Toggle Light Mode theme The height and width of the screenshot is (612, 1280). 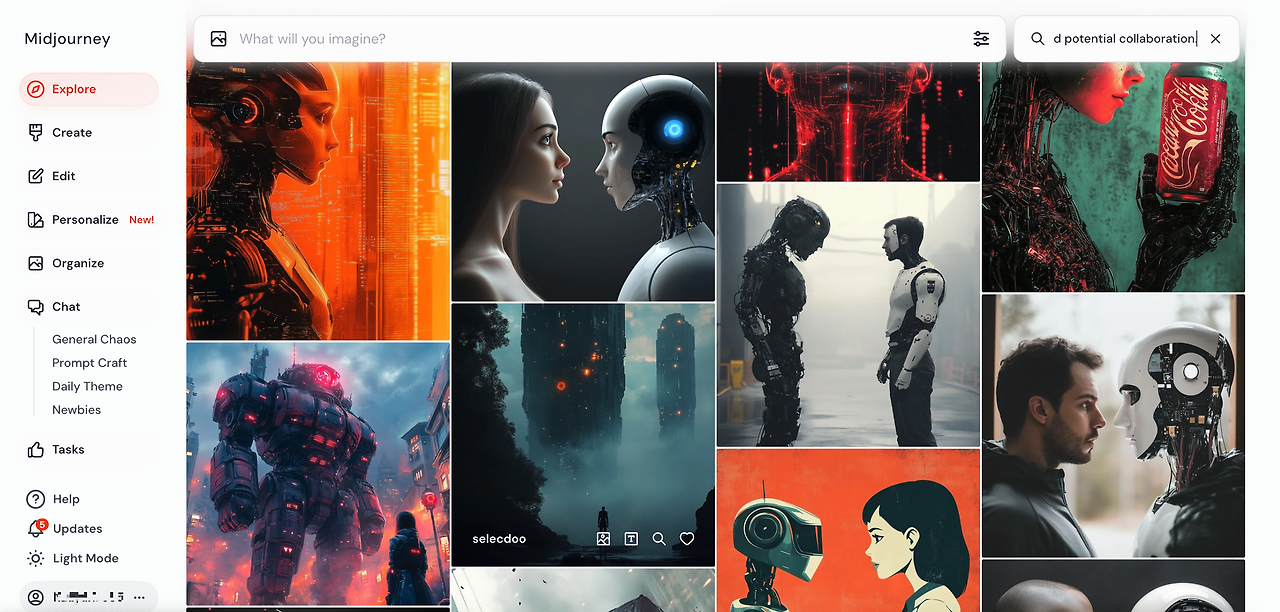click(85, 558)
